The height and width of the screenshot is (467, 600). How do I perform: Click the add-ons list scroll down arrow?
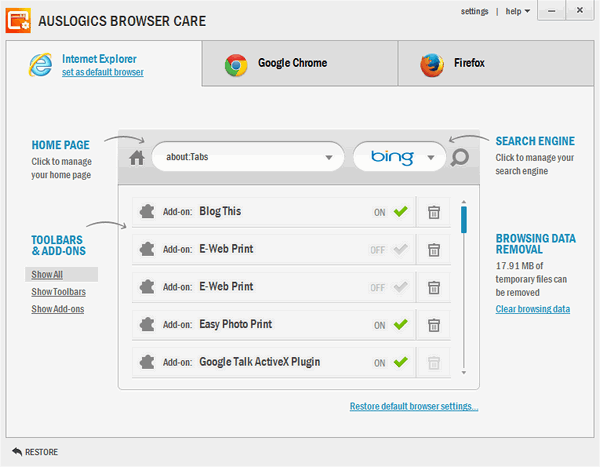pos(464,372)
